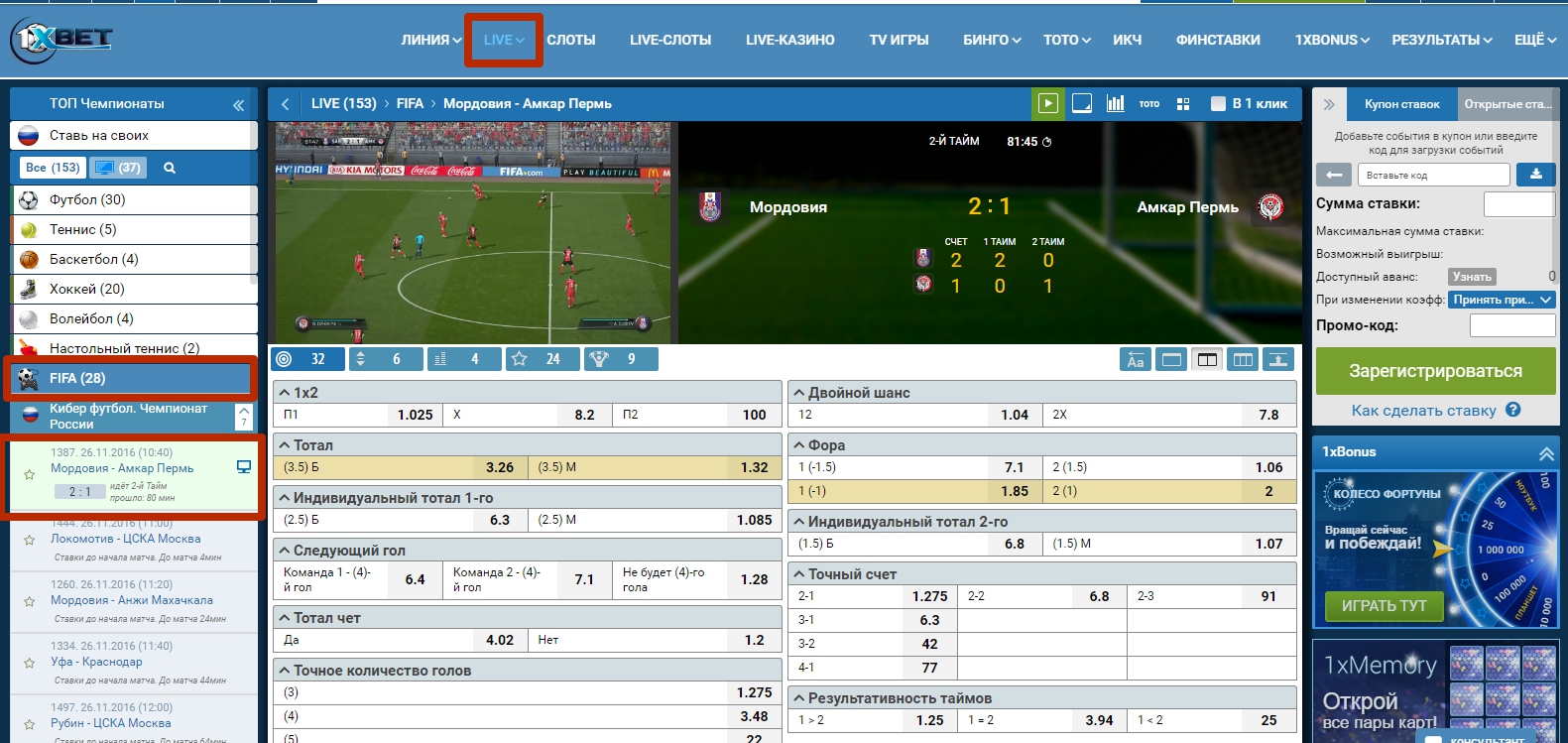Open the grid multi-view icon
Image resolution: width=1568 pixels, height=743 pixels.
coord(1182,103)
